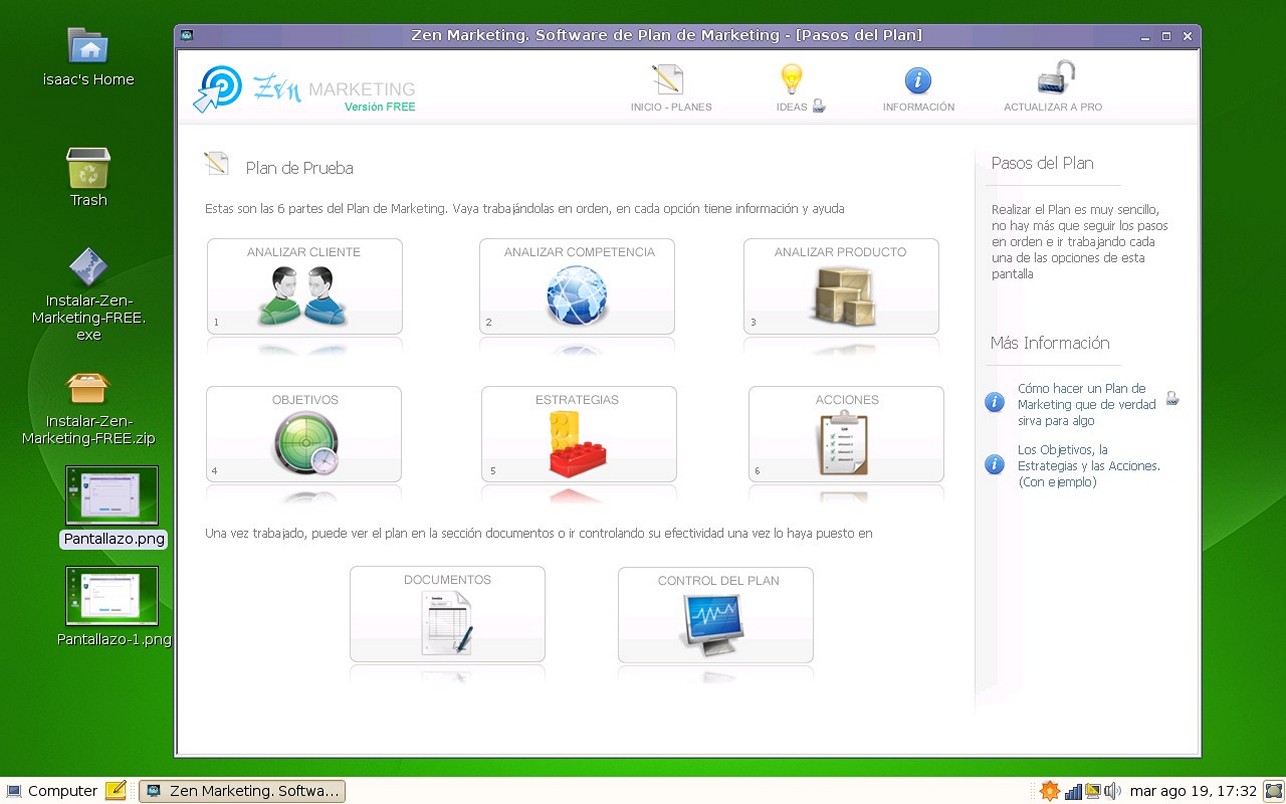The width and height of the screenshot is (1286, 804).
Task: Click the Zen Marketing logo
Action: point(304,89)
